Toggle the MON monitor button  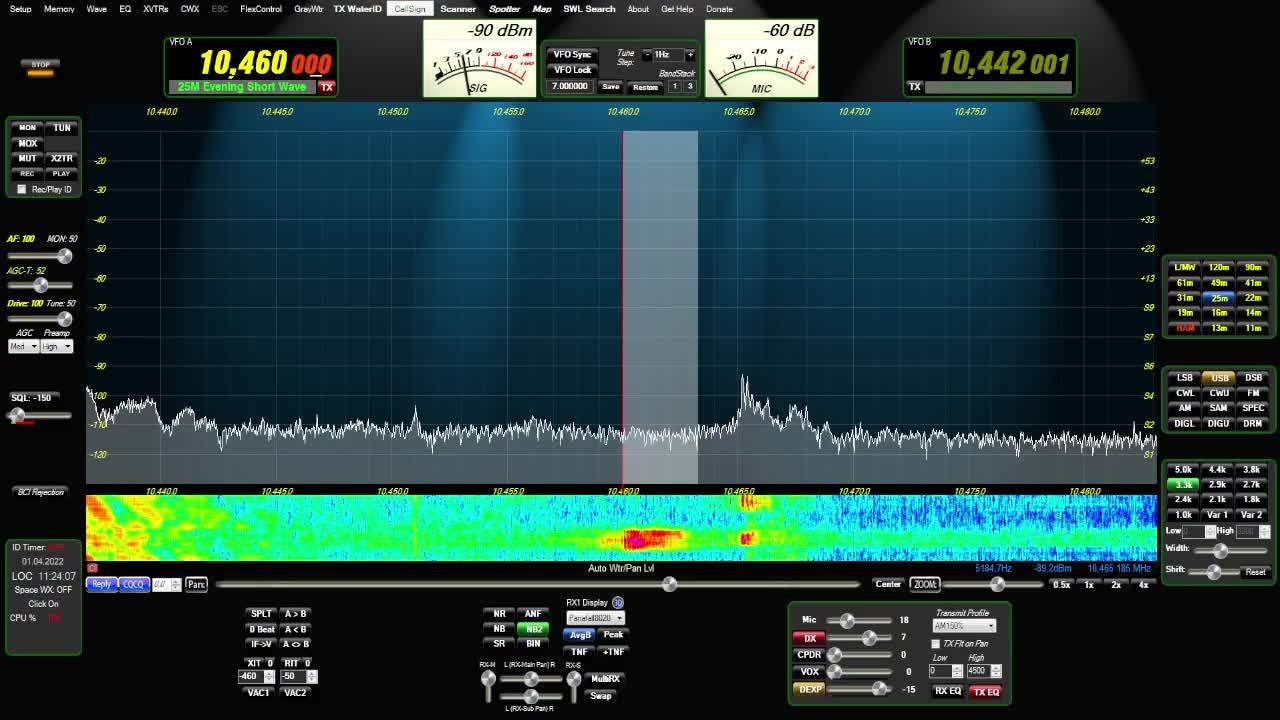27,128
